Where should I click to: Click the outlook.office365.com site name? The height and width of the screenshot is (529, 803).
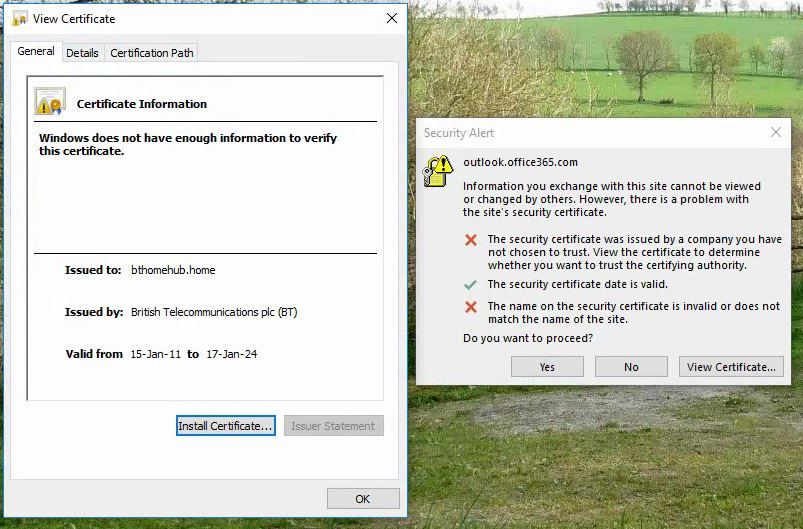[520, 162]
